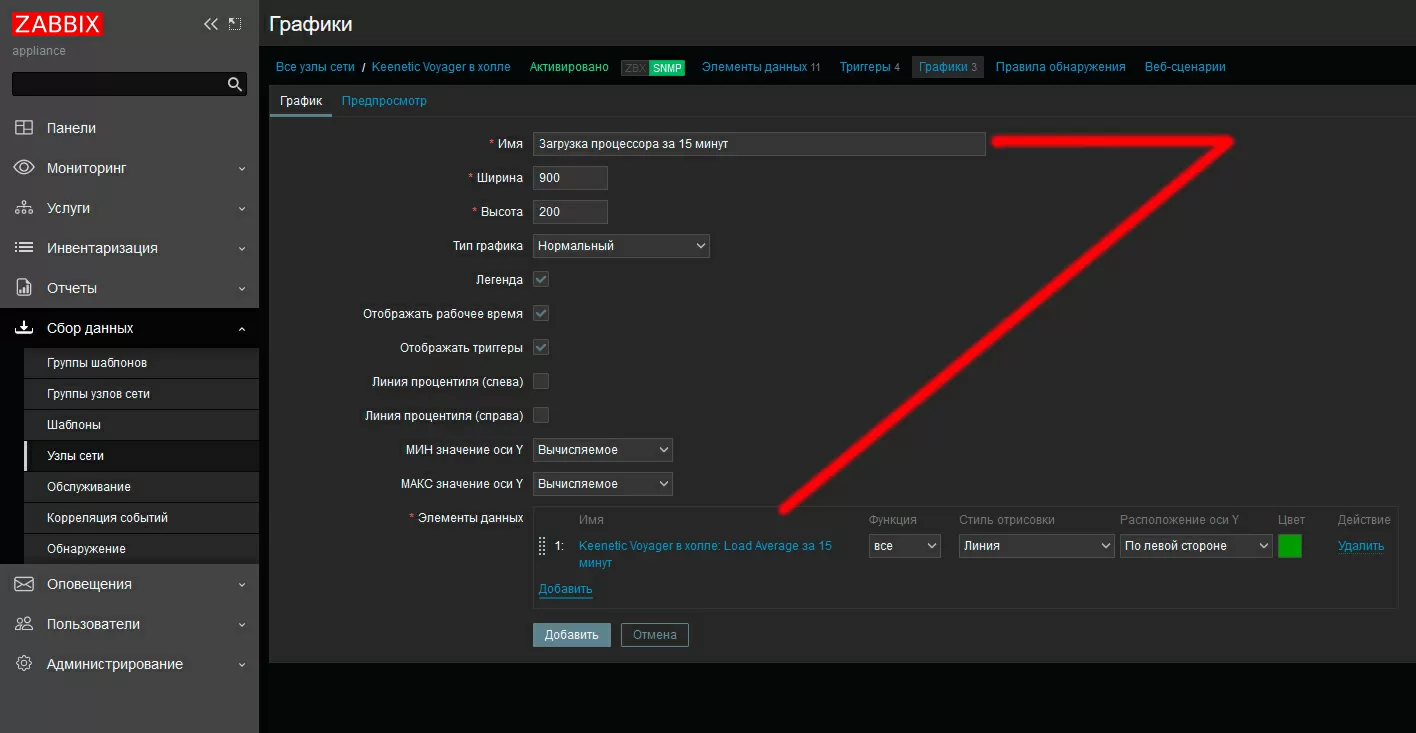Image resolution: width=1416 pixels, height=733 pixels.
Task: Grab the drag handle of data element 1
Action: coord(542,546)
